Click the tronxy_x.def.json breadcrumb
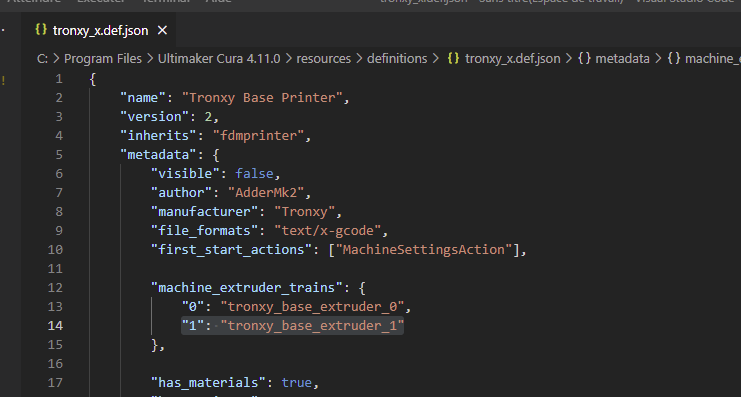 513,59
